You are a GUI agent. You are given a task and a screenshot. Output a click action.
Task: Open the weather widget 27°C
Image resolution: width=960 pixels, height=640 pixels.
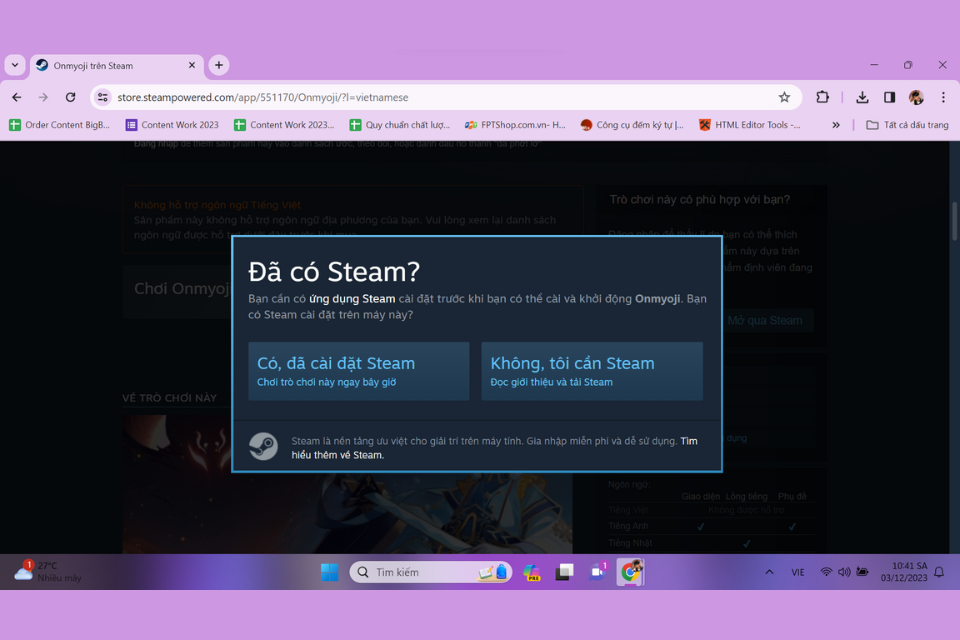point(48,571)
